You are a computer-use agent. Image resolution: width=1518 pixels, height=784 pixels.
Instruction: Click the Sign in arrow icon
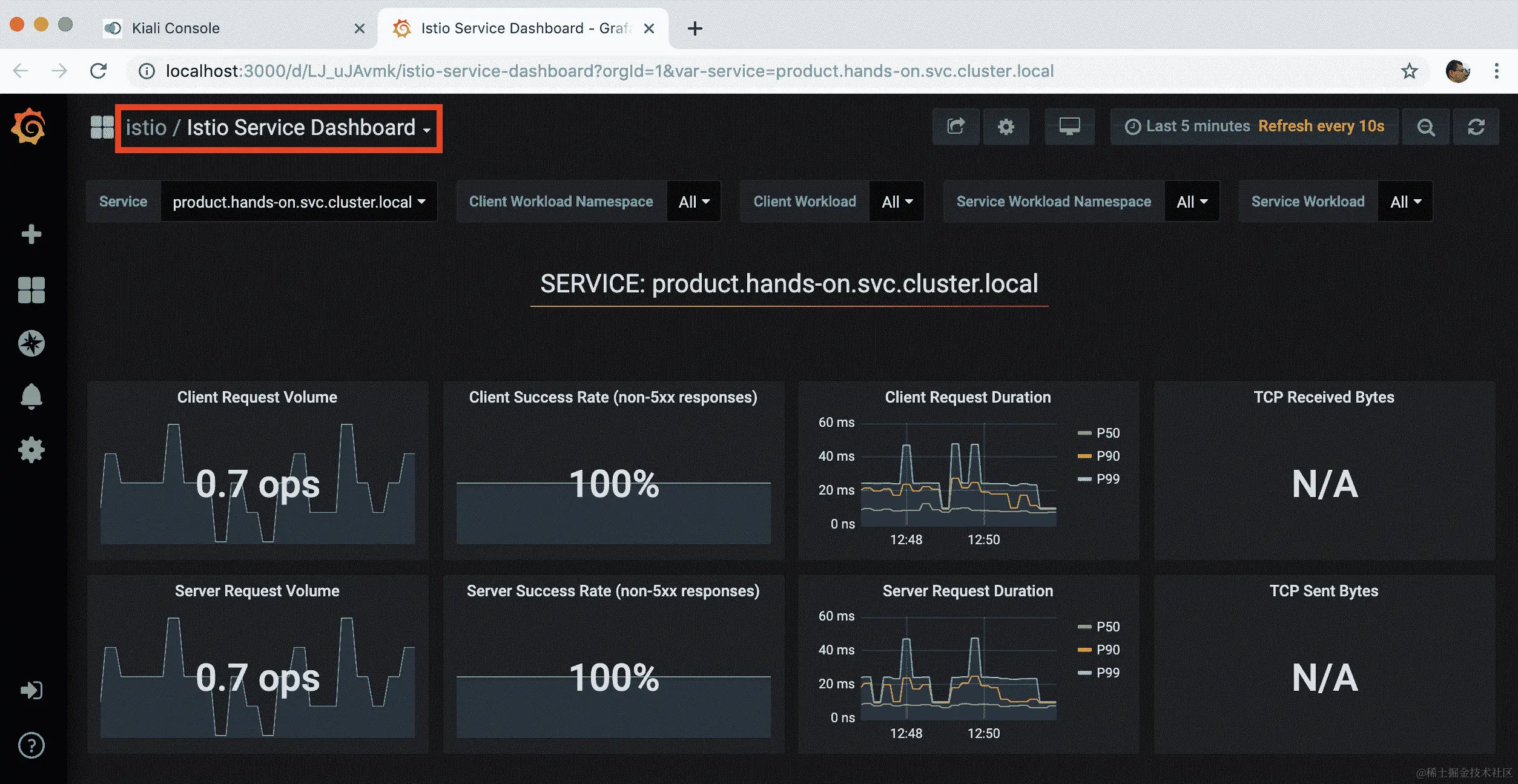[31, 690]
